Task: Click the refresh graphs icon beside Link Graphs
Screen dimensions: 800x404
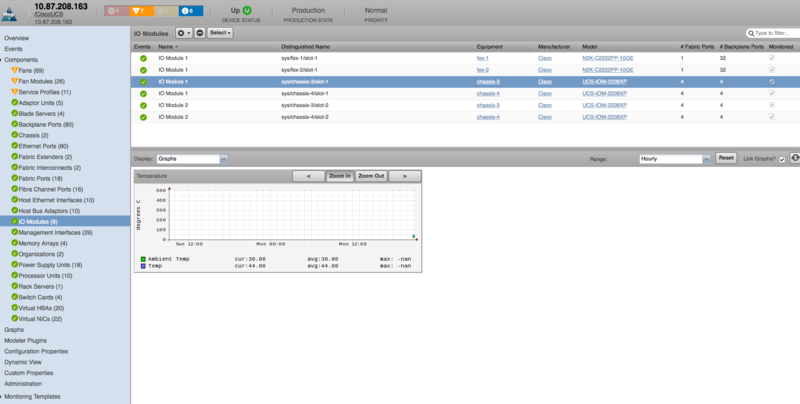Action: tap(795, 158)
